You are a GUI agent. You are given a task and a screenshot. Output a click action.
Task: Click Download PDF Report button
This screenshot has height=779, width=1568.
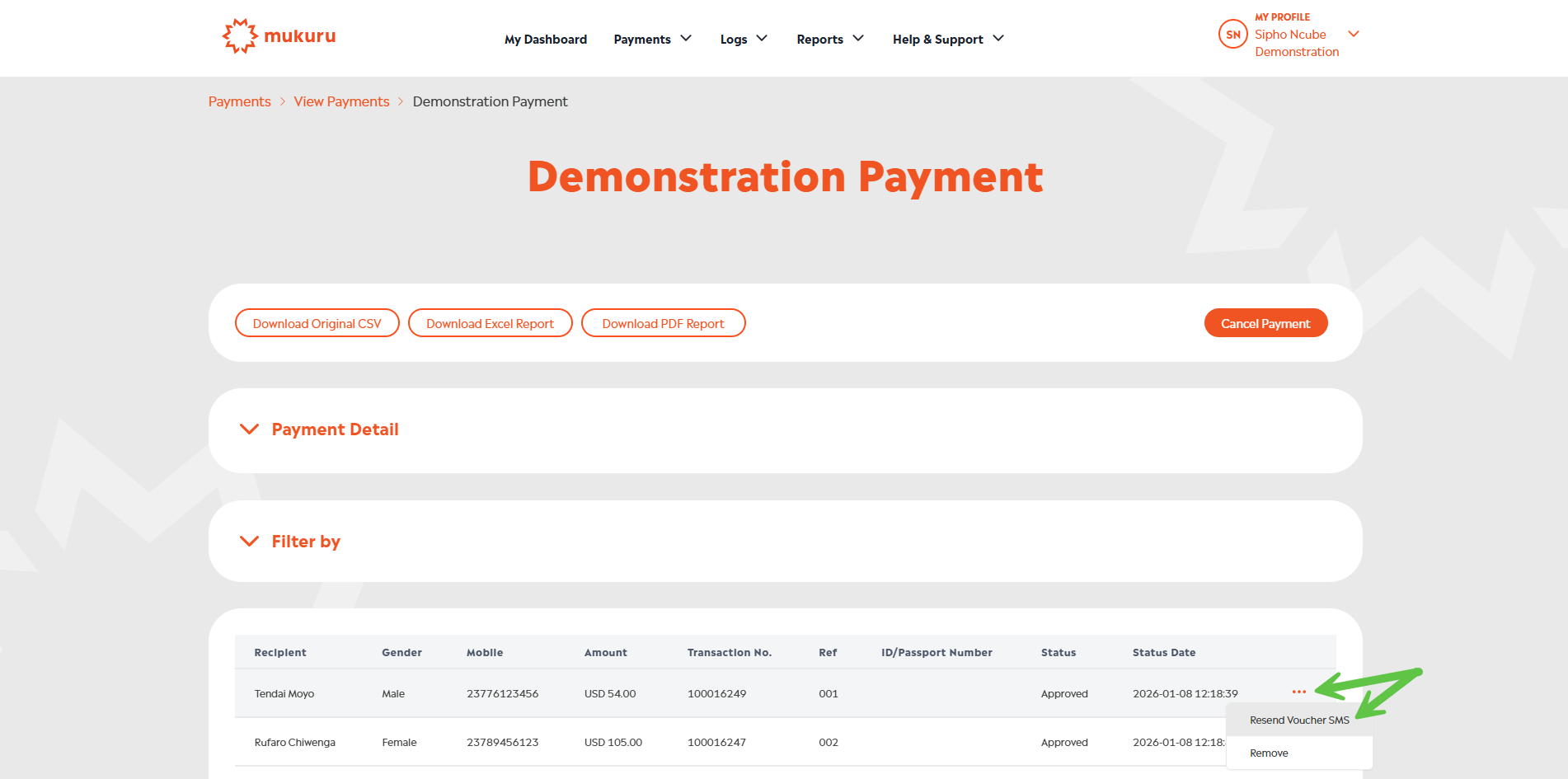(x=663, y=323)
